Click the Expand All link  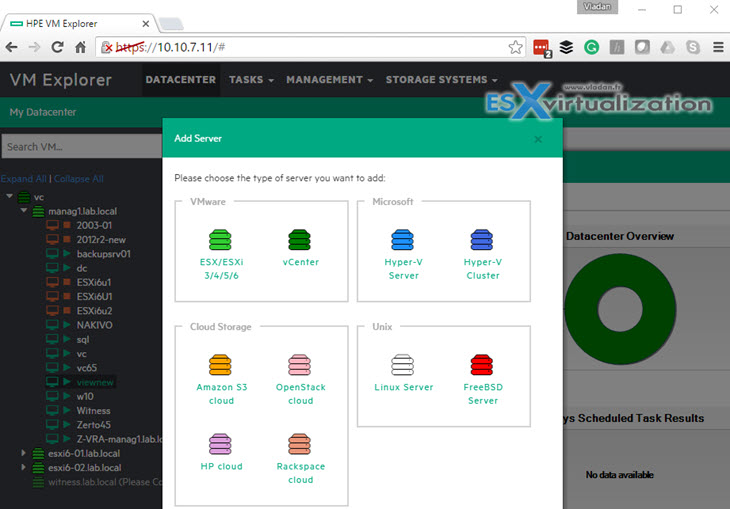click(x=24, y=179)
